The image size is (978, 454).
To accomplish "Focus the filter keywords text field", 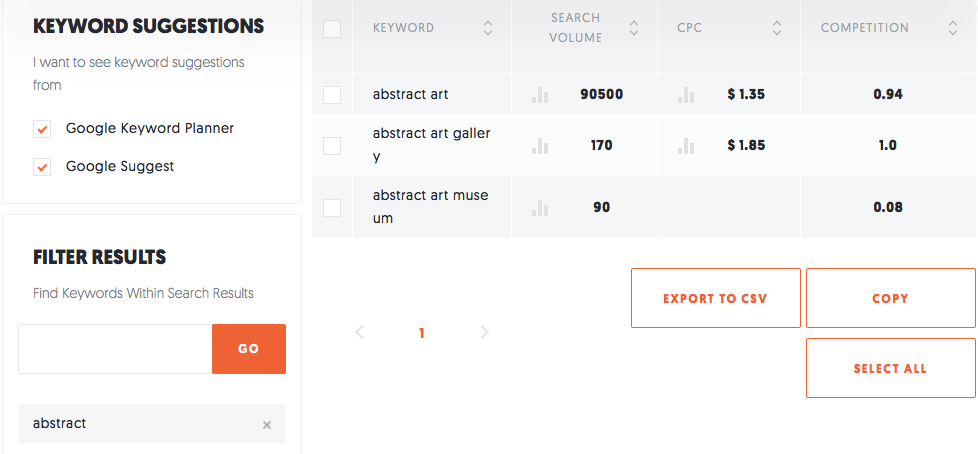I will [x=115, y=349].
